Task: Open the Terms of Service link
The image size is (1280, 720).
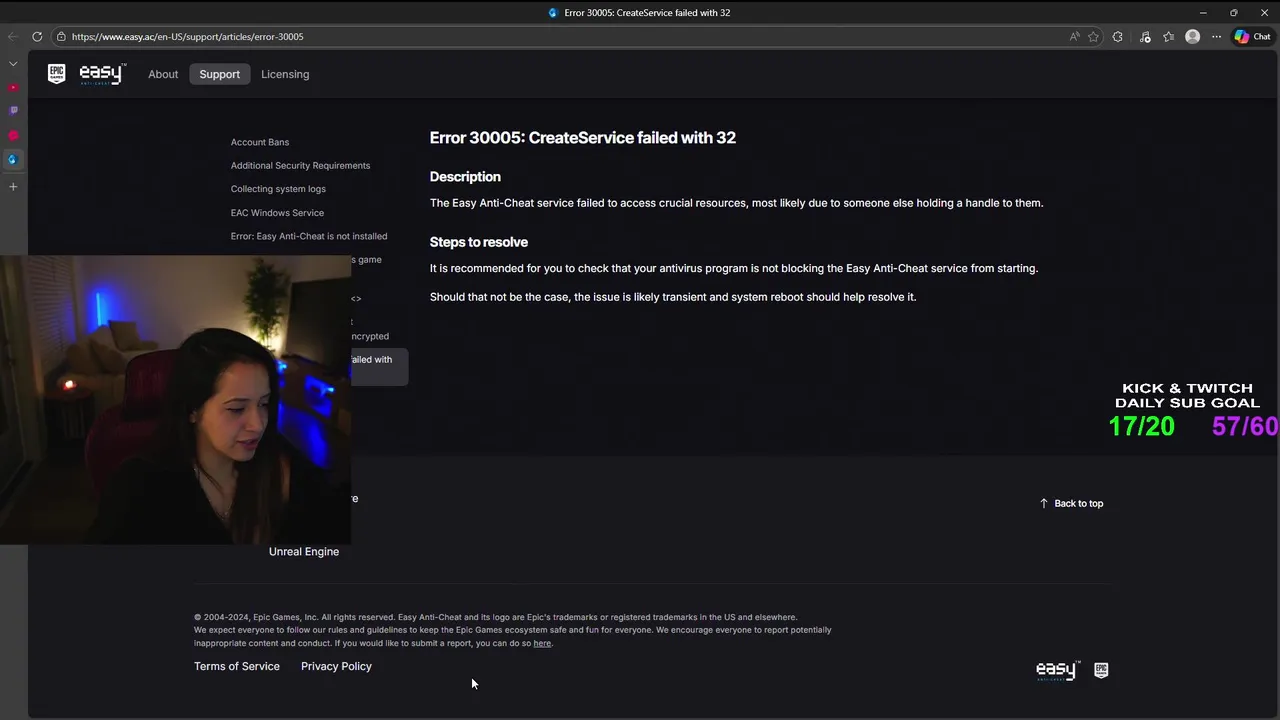Action: point(237,667)
